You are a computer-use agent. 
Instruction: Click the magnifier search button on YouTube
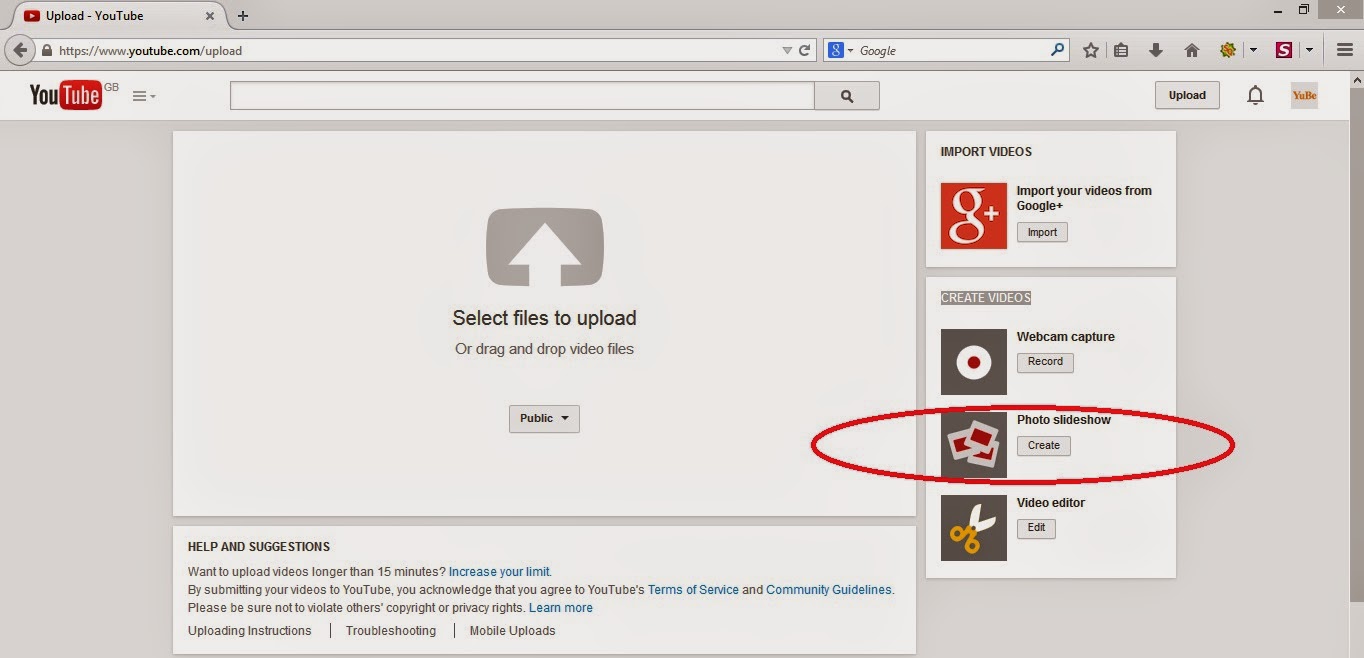tap(847, 96)
